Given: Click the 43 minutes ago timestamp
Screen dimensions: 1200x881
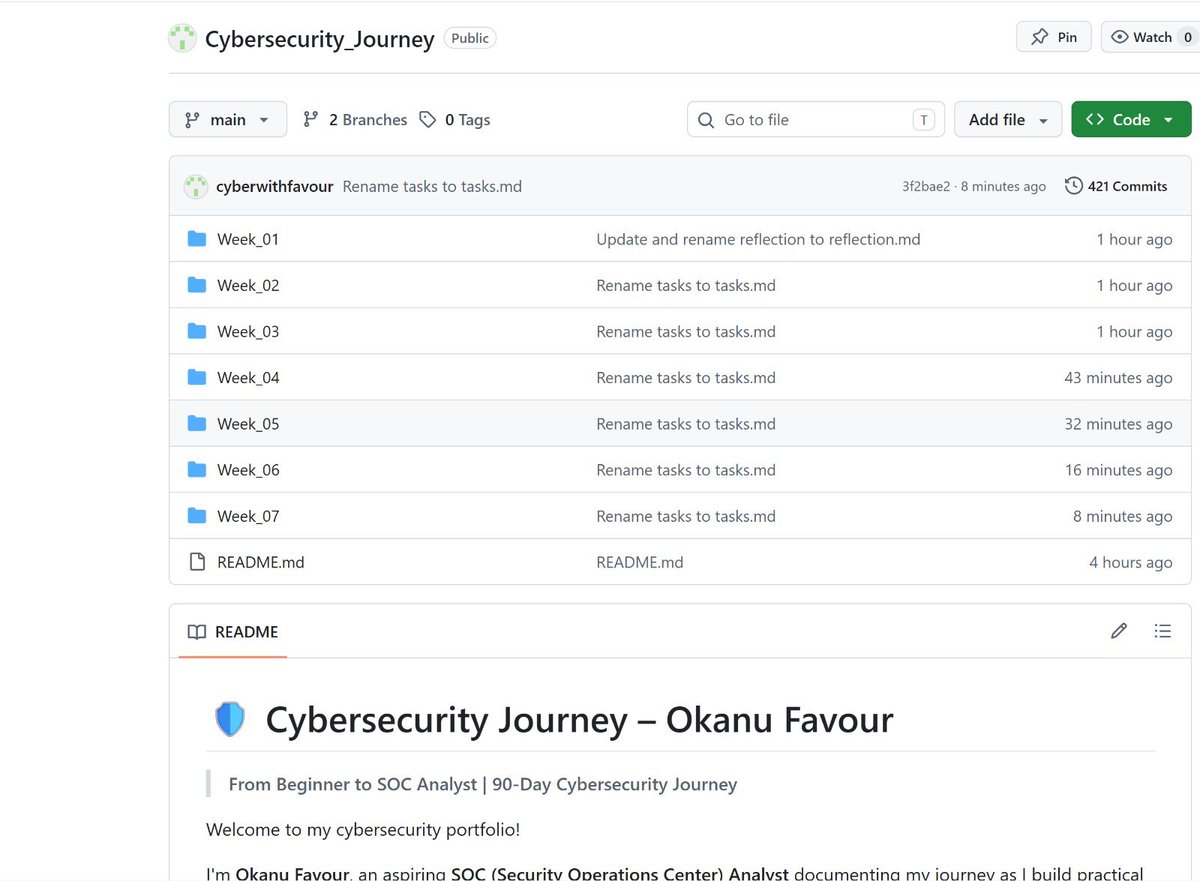Looking at the screenshot, I should [x=1118, y=378].
